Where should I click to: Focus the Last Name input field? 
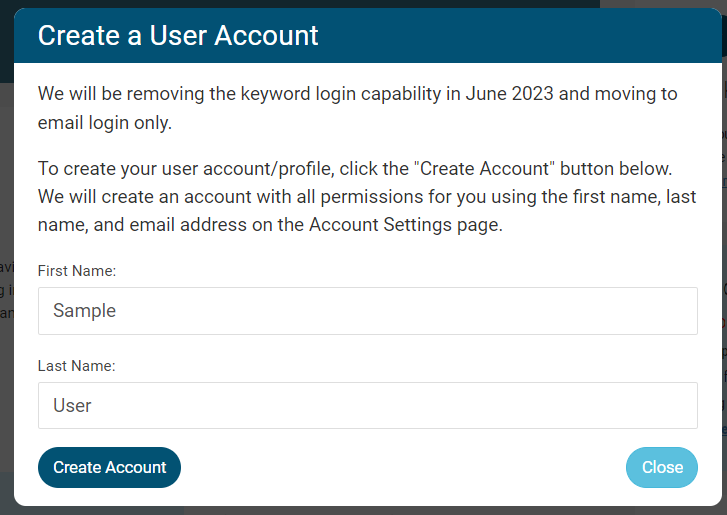click(367, 405)
